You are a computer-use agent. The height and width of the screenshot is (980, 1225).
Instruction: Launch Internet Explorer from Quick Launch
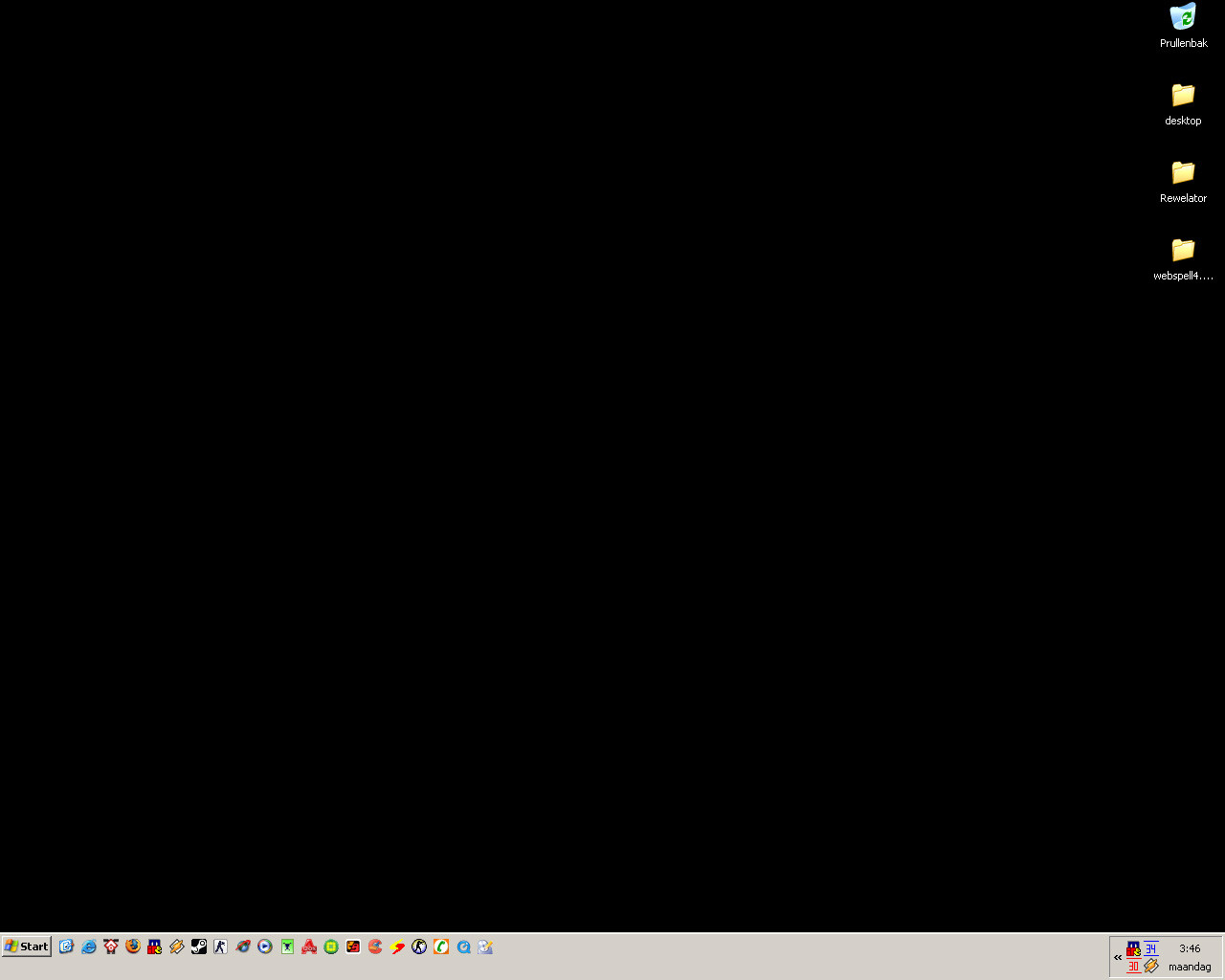(x=89, y=947)
